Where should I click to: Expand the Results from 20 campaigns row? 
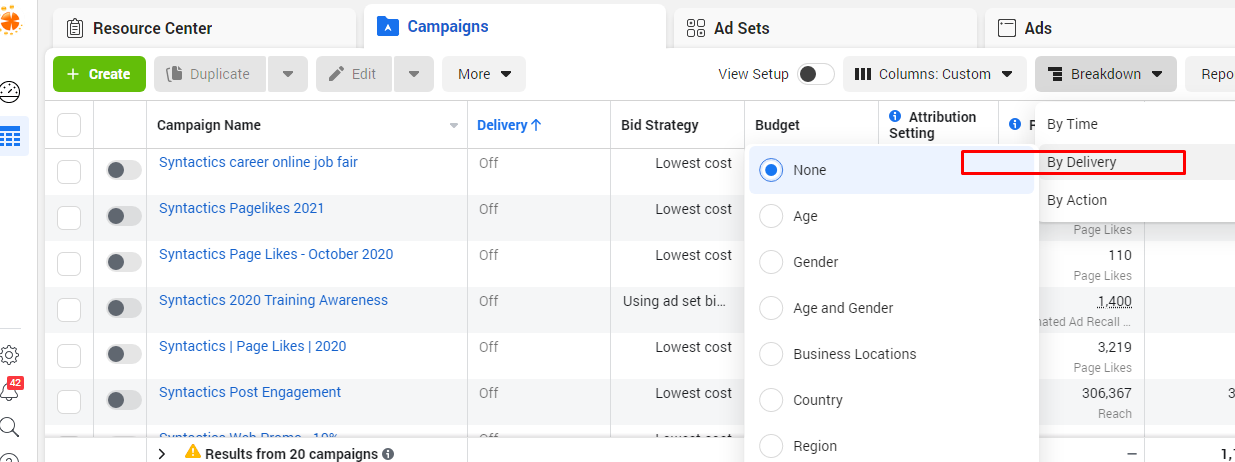coord(162,454)
